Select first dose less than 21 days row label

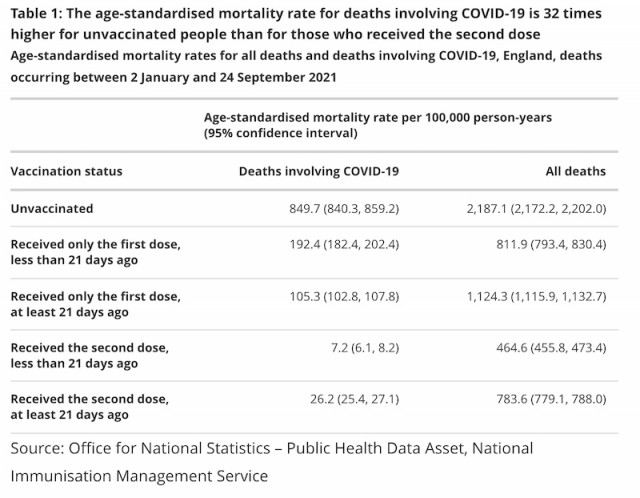click(96, 252)
